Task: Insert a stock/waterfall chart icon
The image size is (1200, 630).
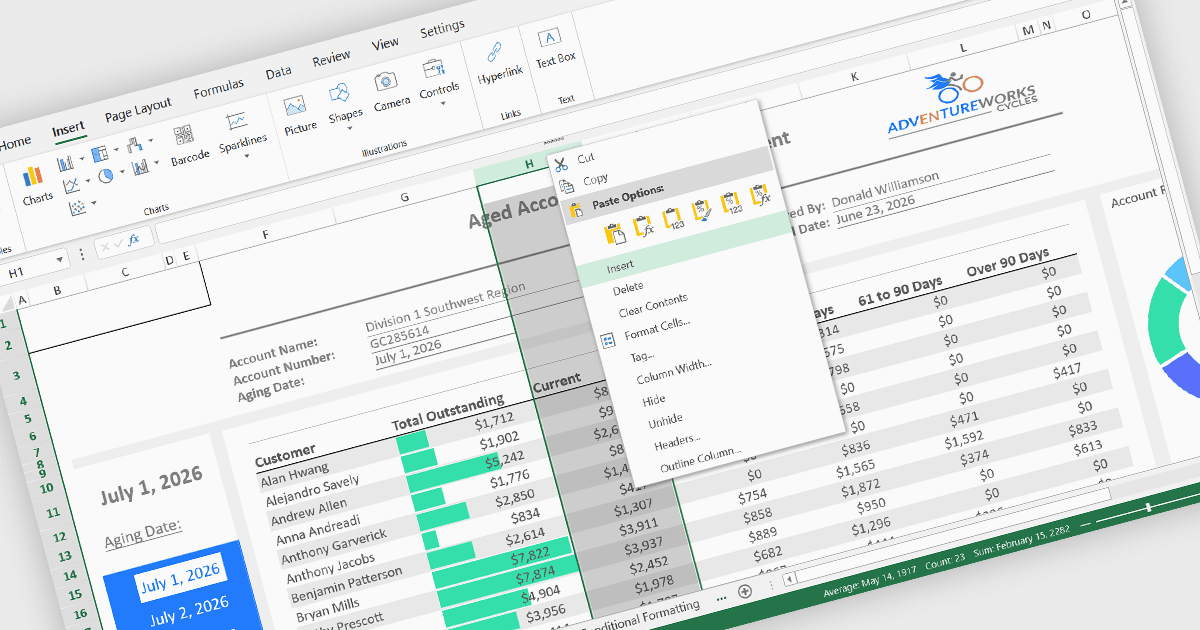Action: (135, 144)
